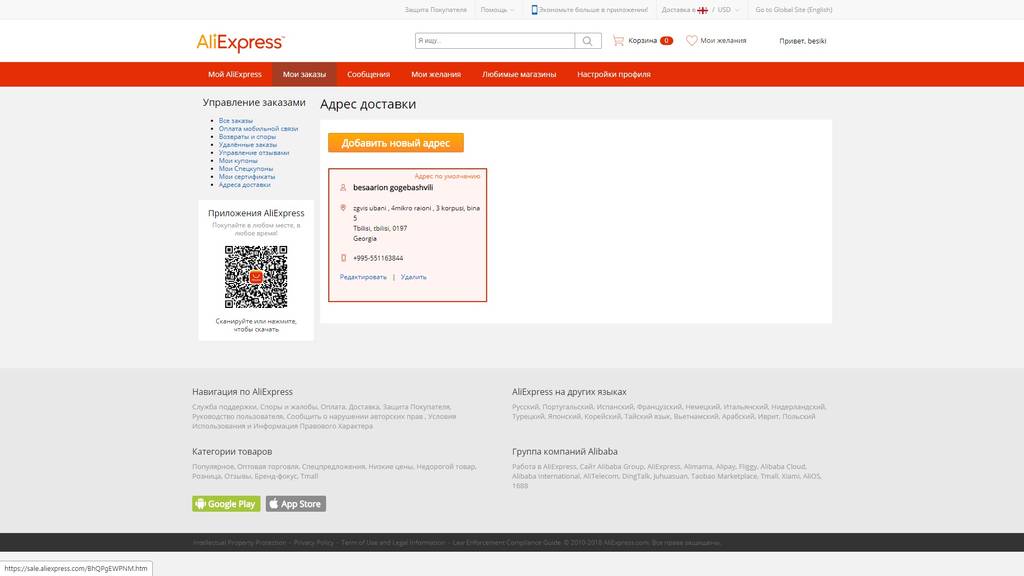Viewport: 1024px width, 576px height.
Task: Click the AliExpress logo
Action: point(240,43)
